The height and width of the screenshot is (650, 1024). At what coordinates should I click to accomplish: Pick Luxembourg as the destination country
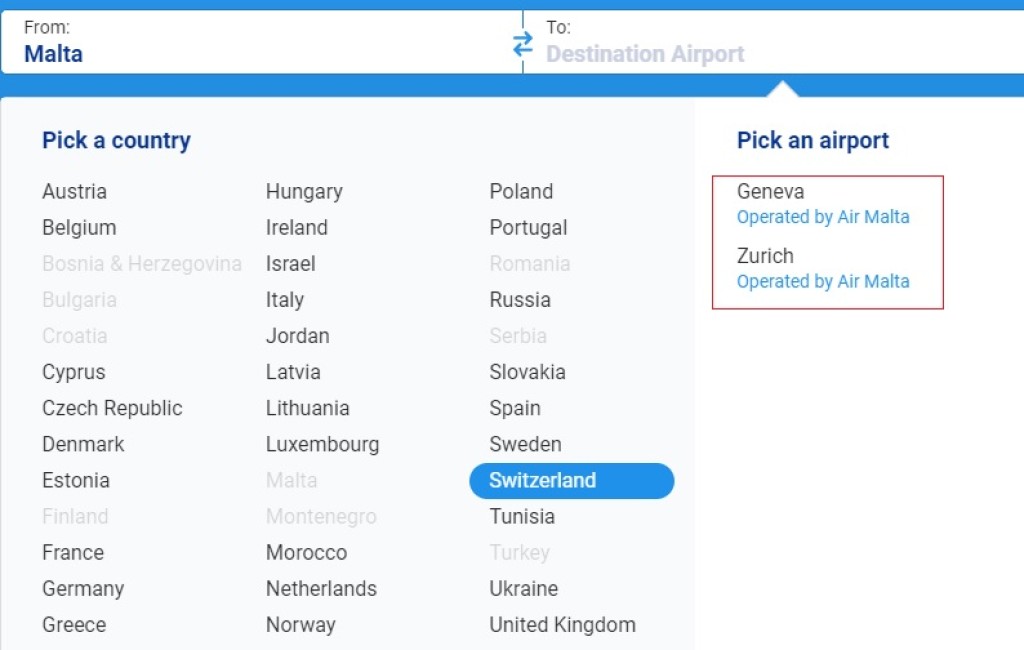322,444
